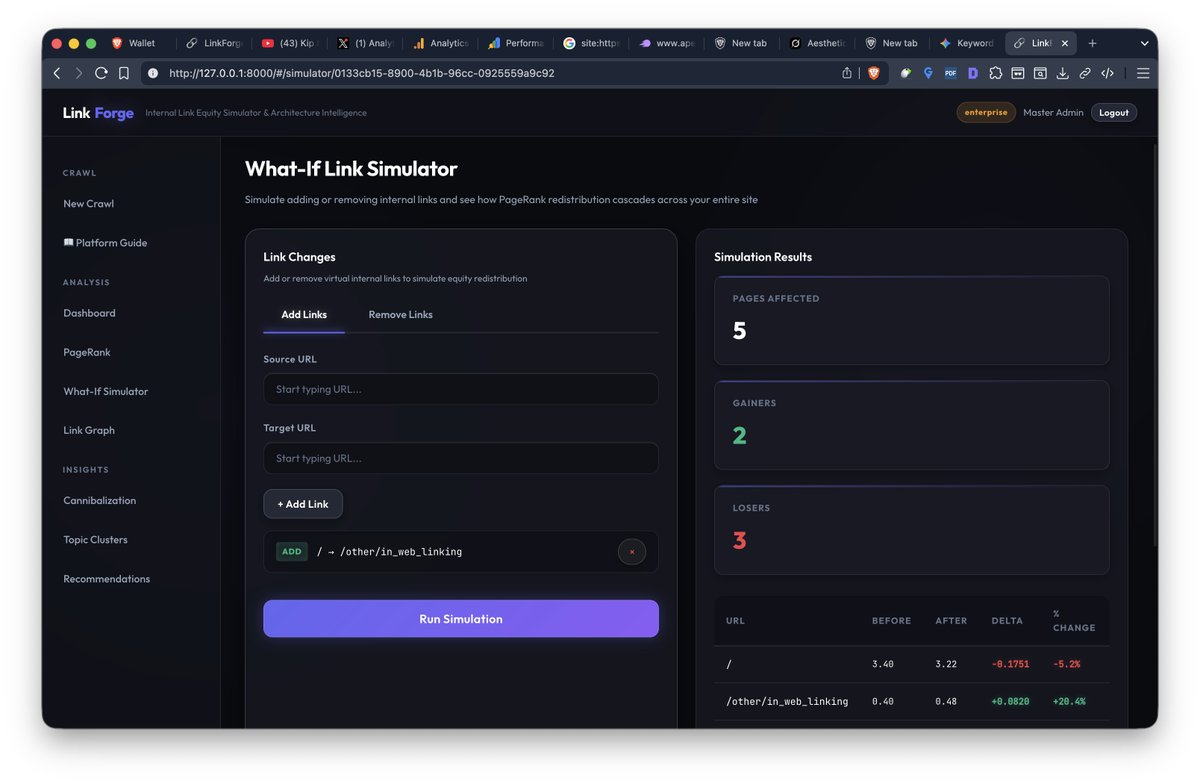Open the code brackets extension icon
1200x784 pixels.
[x=1107, y=73]
